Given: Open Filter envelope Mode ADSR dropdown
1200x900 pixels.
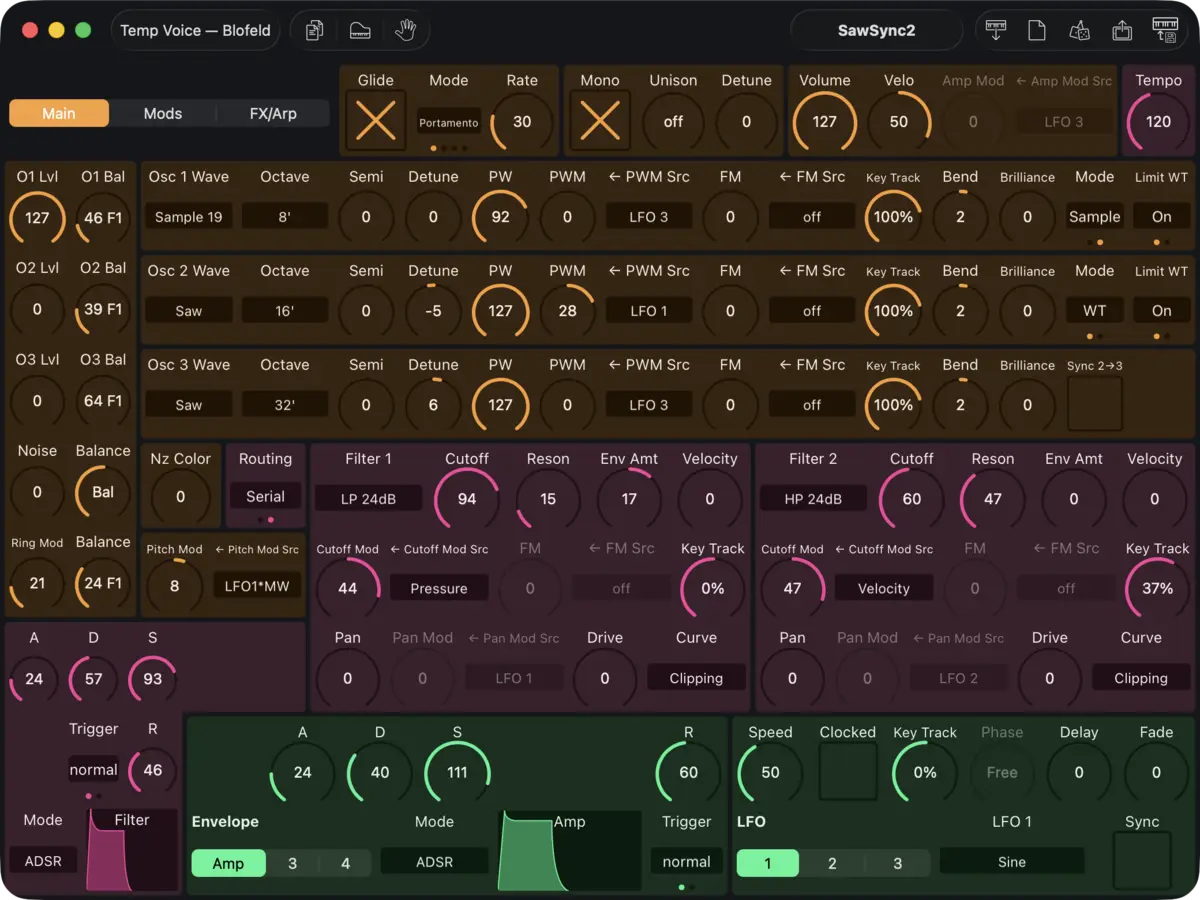Looking at the screenshot, I should pyautogui.click(x=43, y=859).
